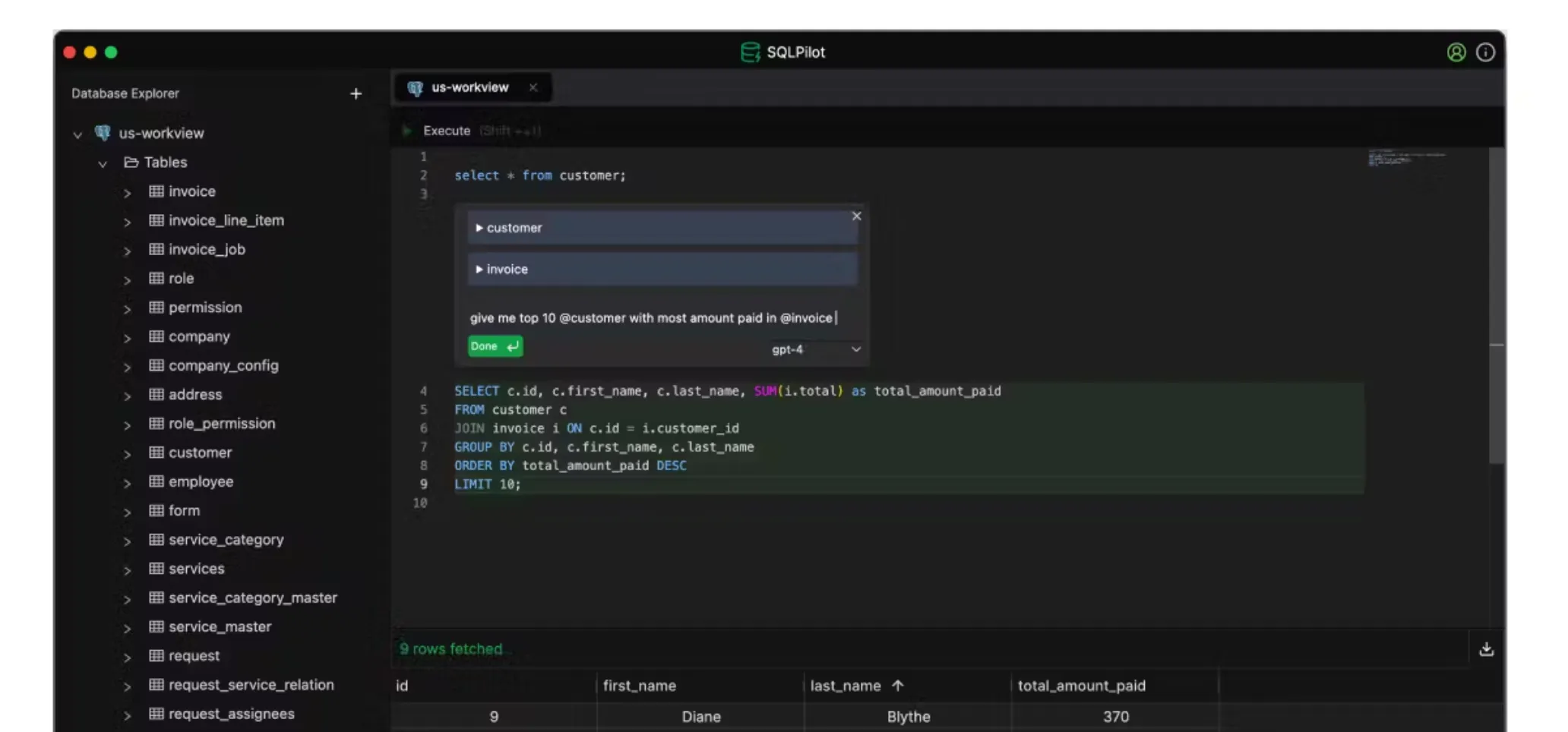Viewport: 1568px width, 732px height.
Task: Click the 'LIMIT 10;' code line
Action: pos(488,484)
